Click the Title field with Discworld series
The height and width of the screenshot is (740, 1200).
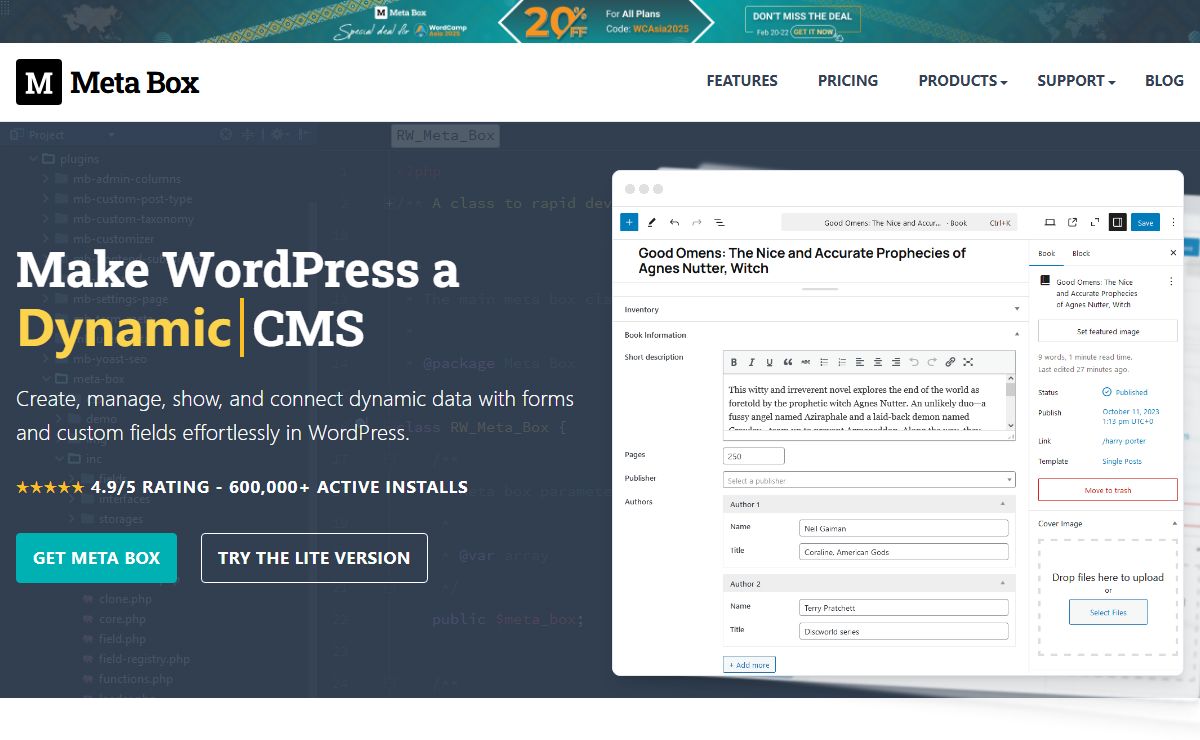(x=904, y=631)
